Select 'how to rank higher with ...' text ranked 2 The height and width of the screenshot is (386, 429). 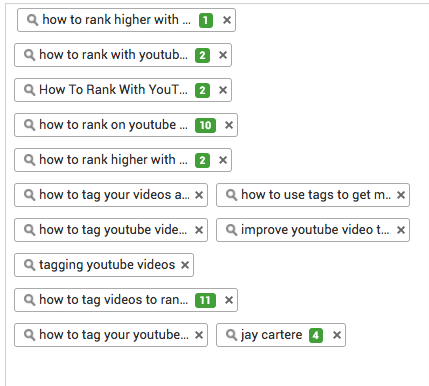click(x=113, y=160)
